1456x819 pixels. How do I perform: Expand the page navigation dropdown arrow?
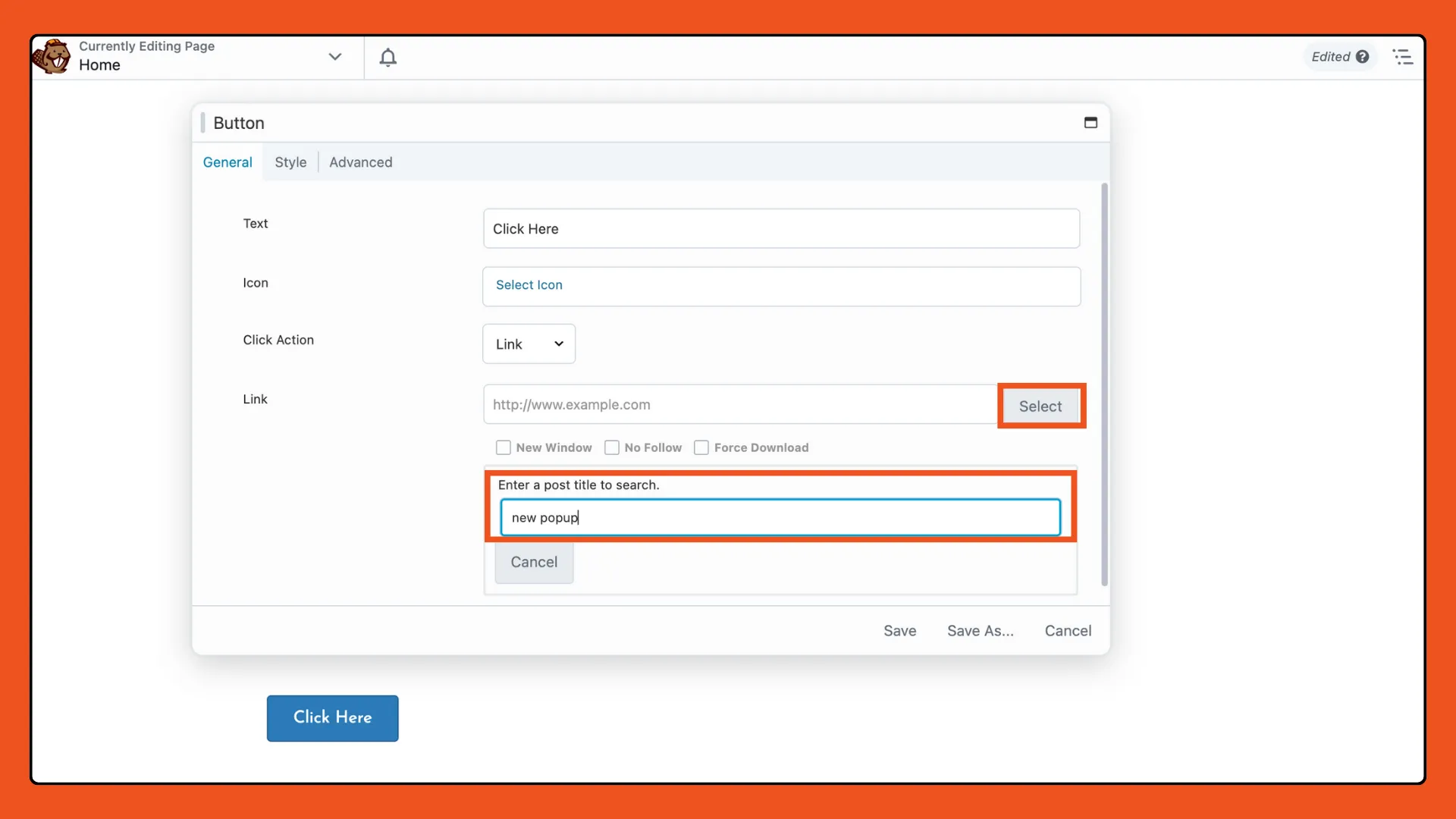pyautogui.click(x=336, y=56)
